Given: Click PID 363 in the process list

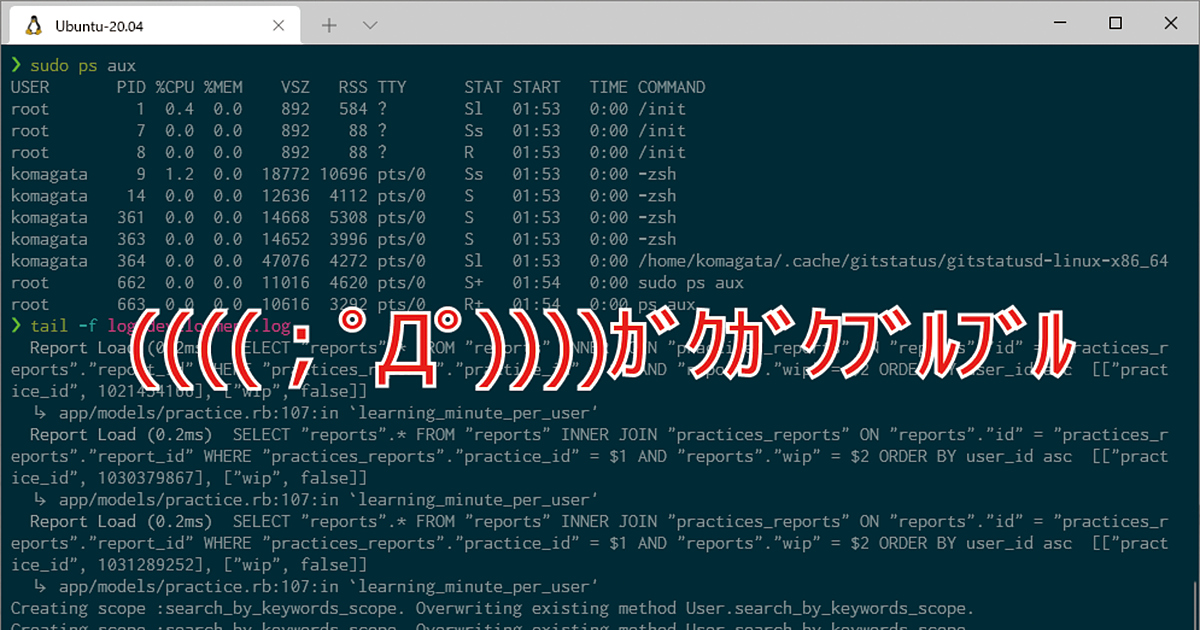Looking at the screenshot, I should pyautogui.click(x=132, y=239).
